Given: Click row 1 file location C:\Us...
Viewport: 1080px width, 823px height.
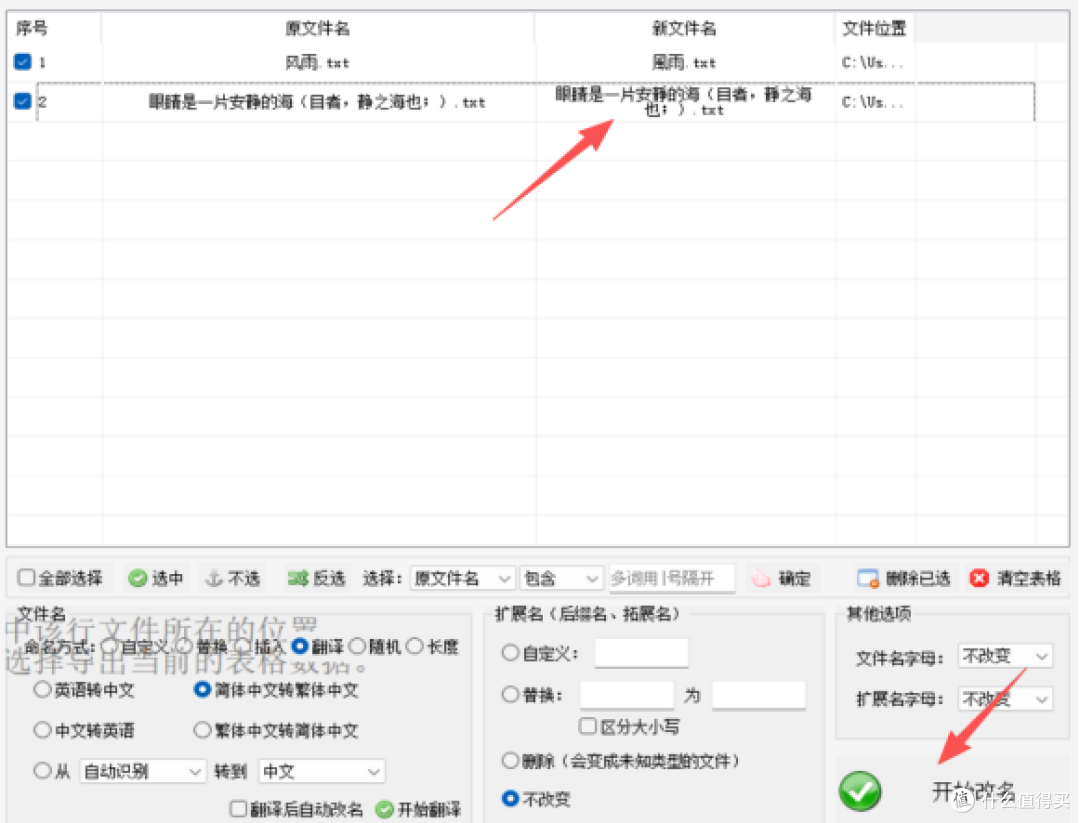Looking at the screenshot, I should click(x=873, y=63).
